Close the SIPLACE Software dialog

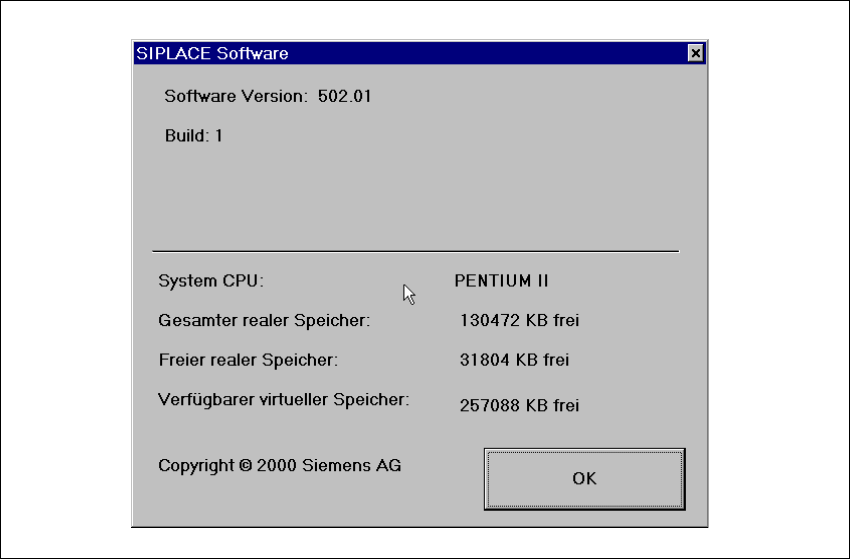(695, 53)
